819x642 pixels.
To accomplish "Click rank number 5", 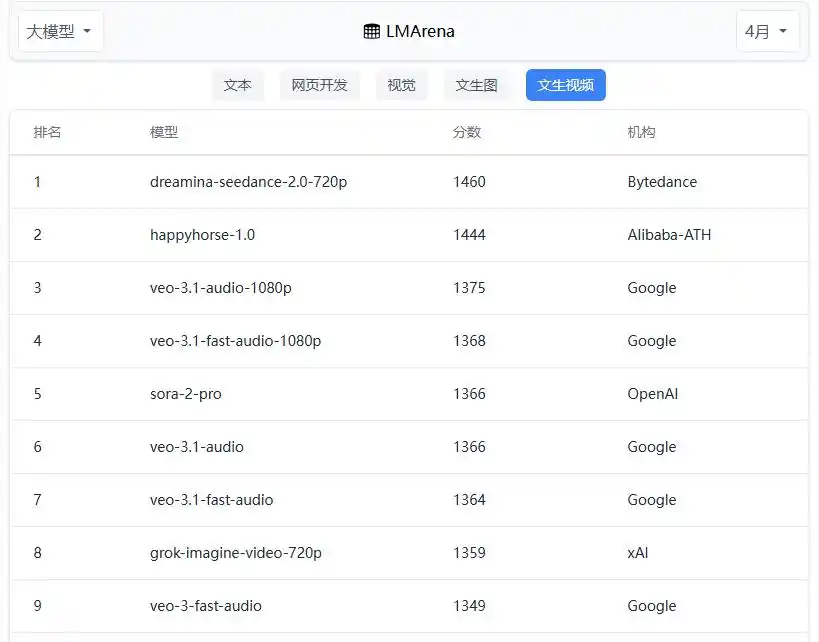I will point(38,394).
